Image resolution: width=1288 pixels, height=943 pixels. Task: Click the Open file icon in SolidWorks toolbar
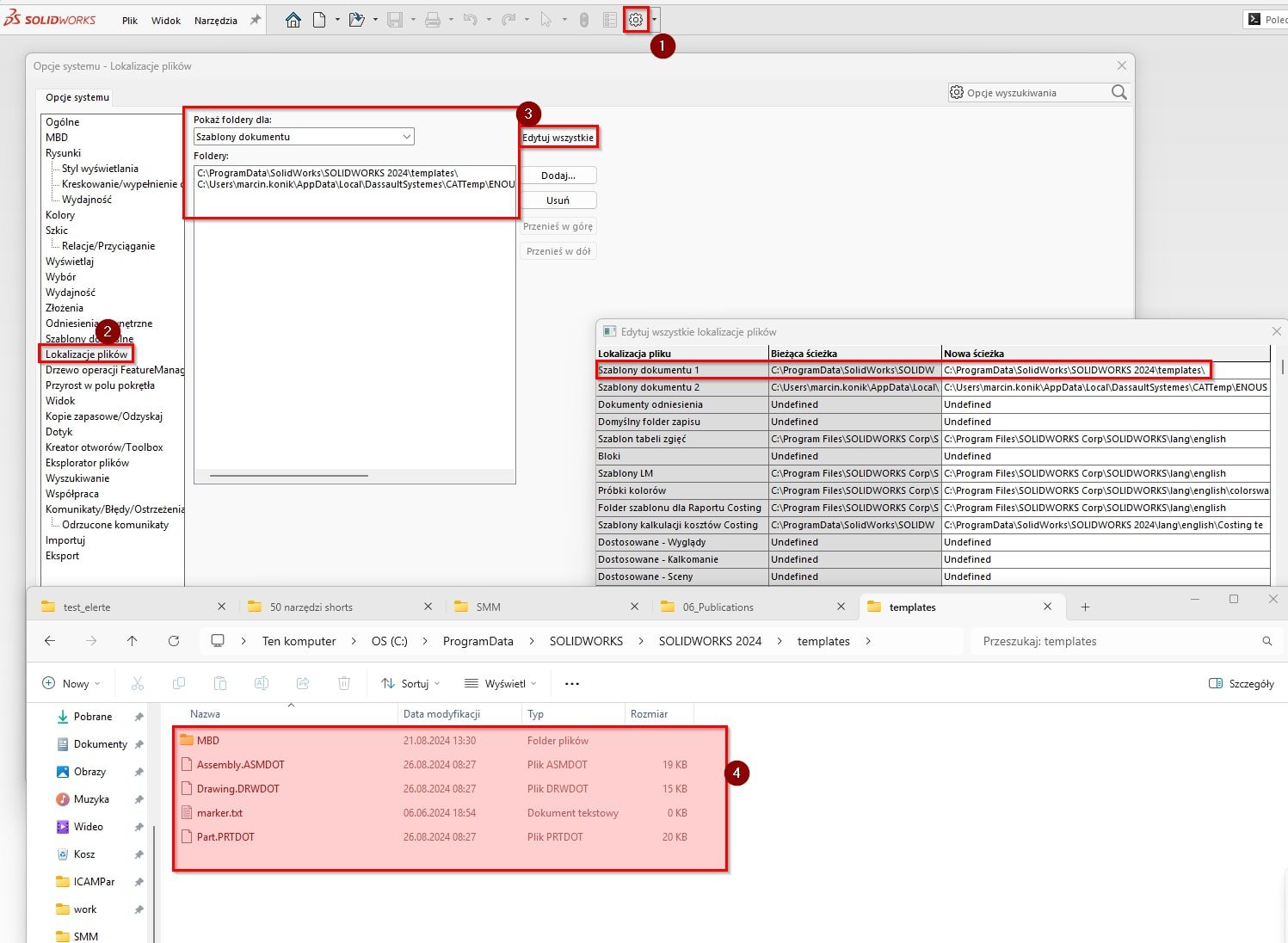click(x=356, y=20)
